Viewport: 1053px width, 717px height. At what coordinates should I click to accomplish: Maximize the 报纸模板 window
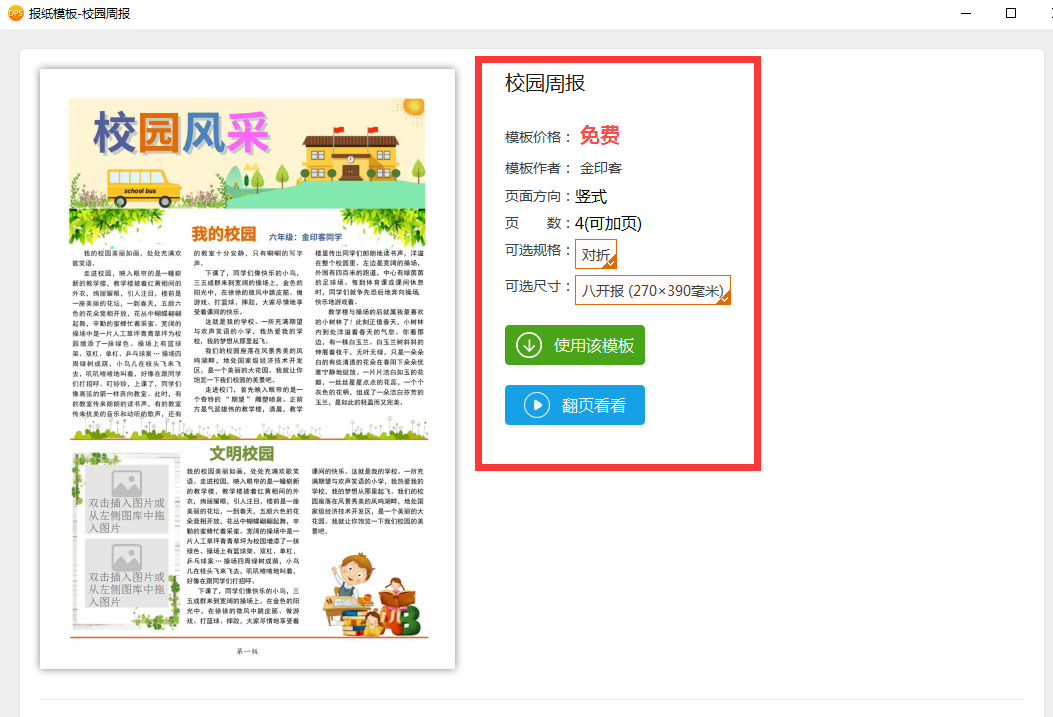(x=1010, y=13)
